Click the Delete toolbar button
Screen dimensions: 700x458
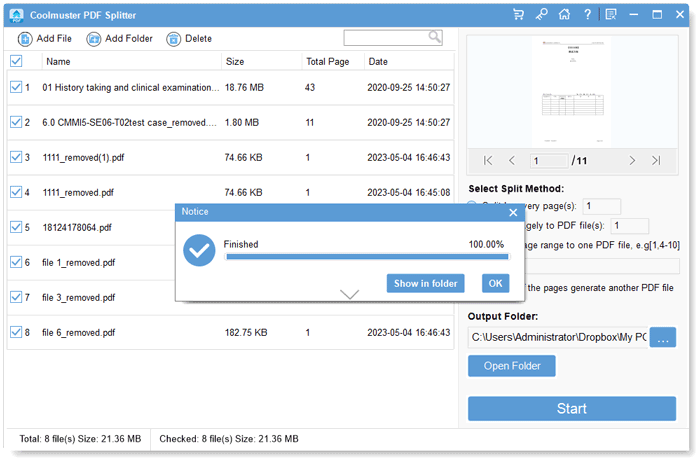[x=189, y=39]
